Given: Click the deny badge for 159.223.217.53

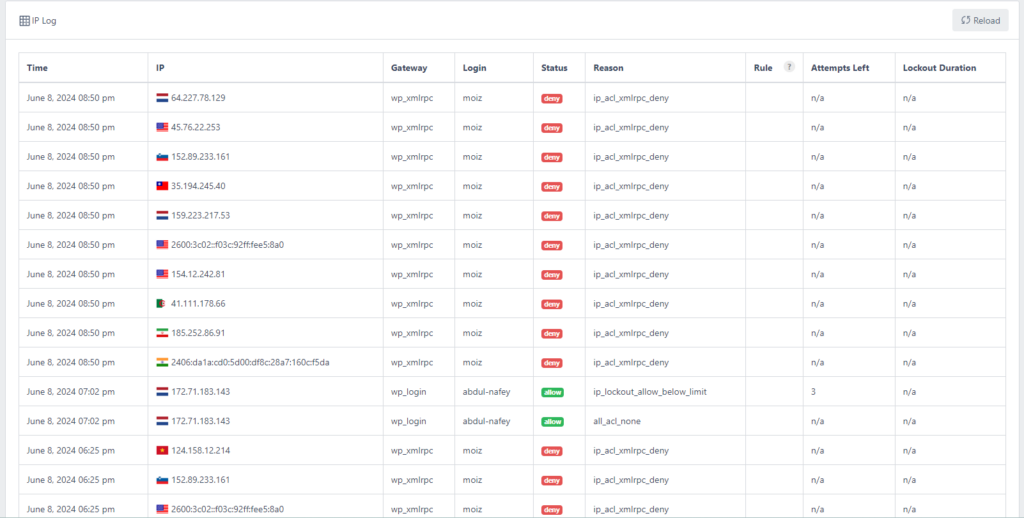Looking at the screenshot, I should [x=552, y=215].
